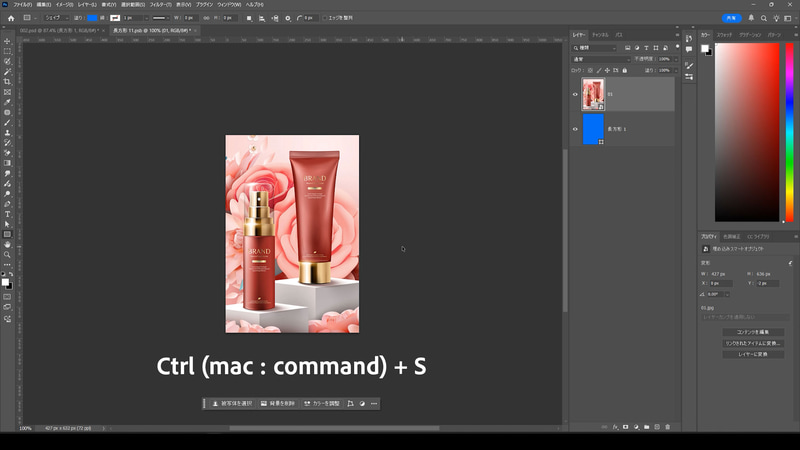
Task: Toggle type layer filter
Action: (646, 48)
